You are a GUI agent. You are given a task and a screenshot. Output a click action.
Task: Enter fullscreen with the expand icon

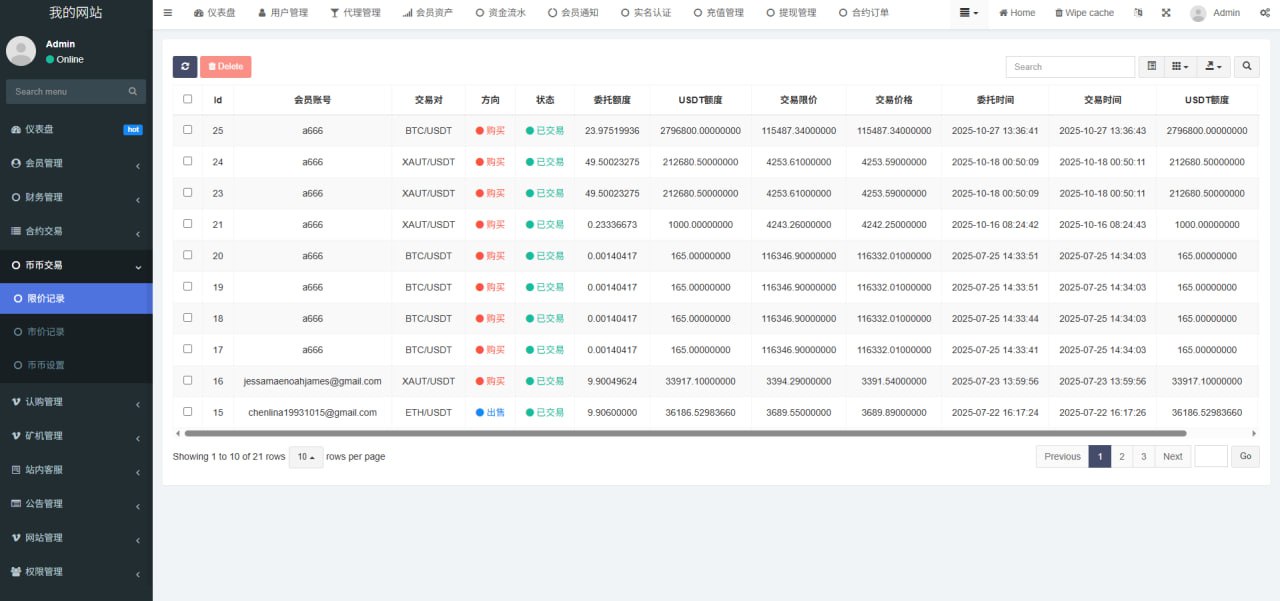click(1166, 13)
